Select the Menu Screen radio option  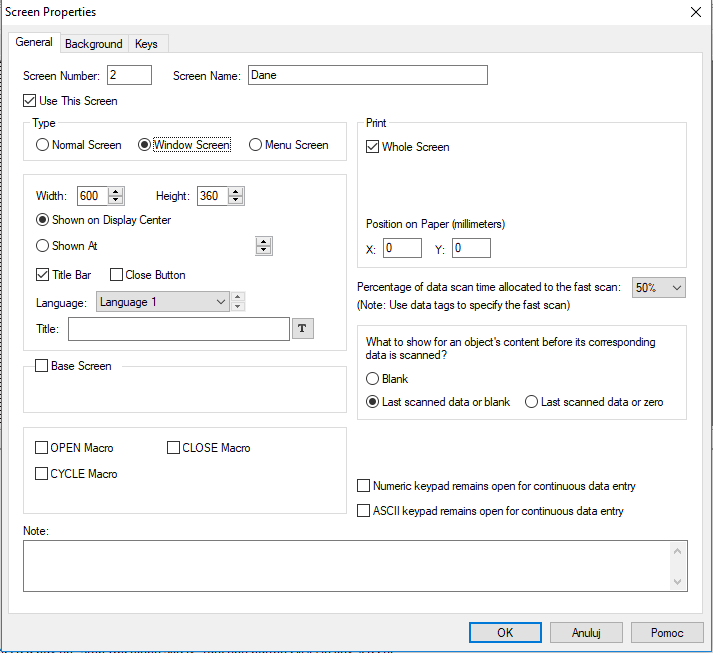256,145
